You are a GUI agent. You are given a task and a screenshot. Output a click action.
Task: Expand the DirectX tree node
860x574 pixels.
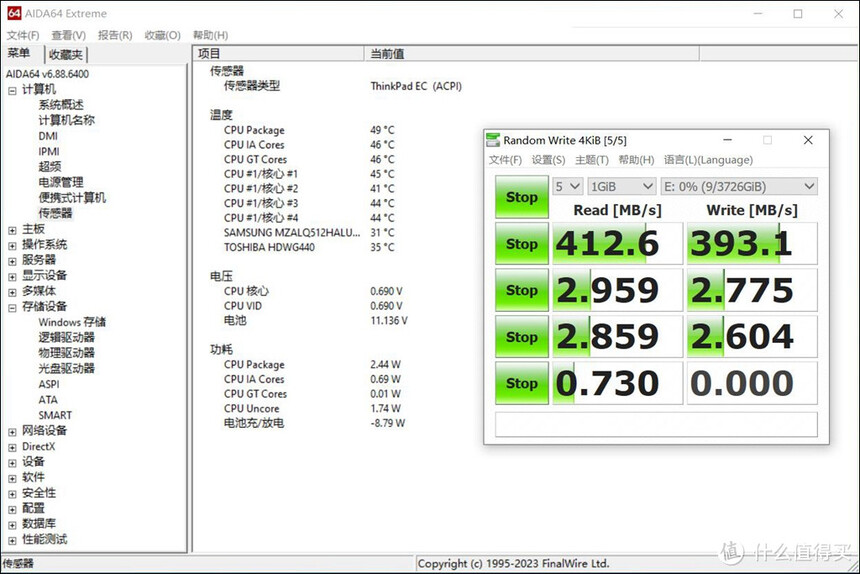click(x=12, y=447)
